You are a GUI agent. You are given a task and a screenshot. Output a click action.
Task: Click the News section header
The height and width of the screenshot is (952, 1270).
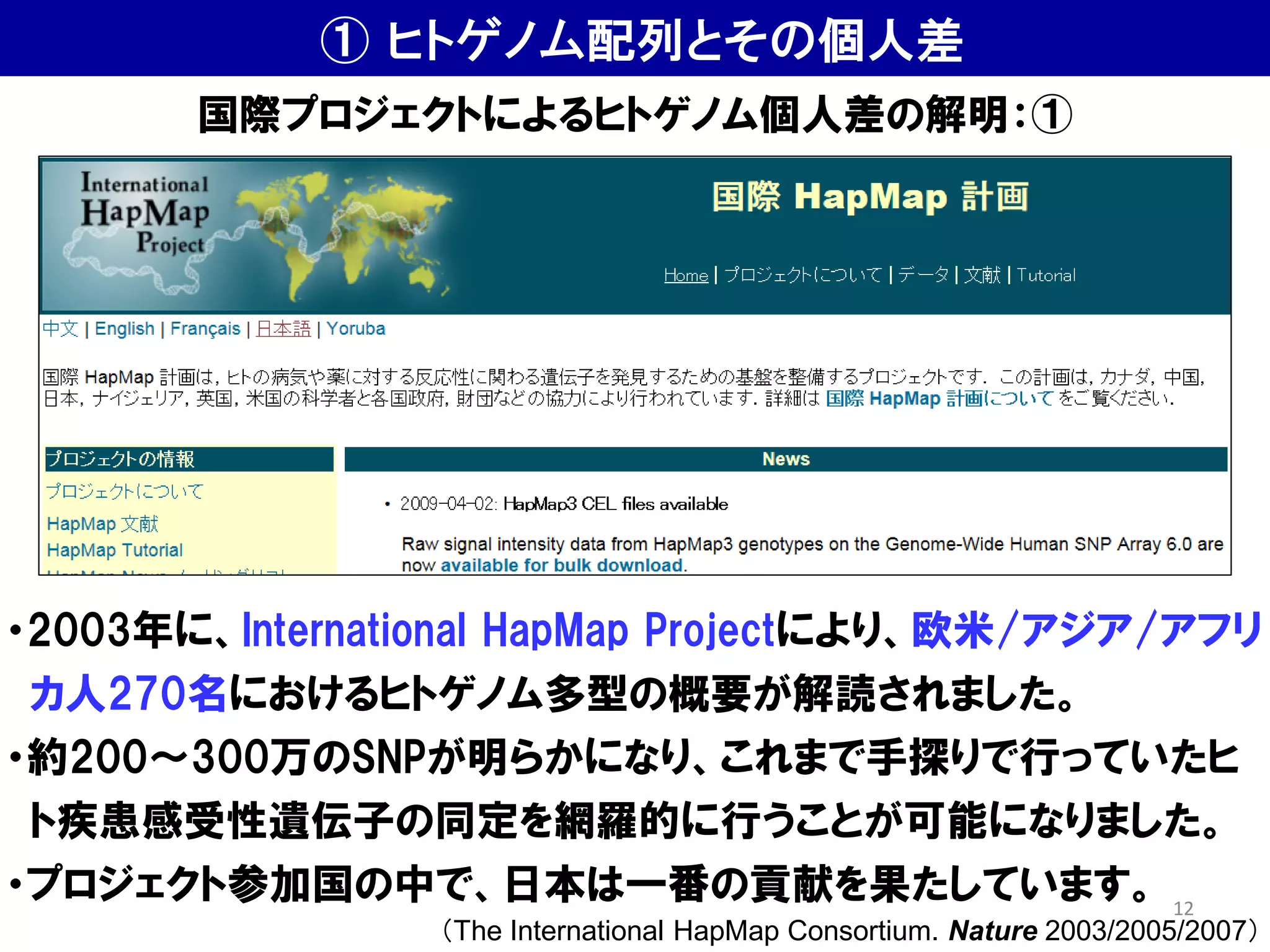tap(786, 459)
